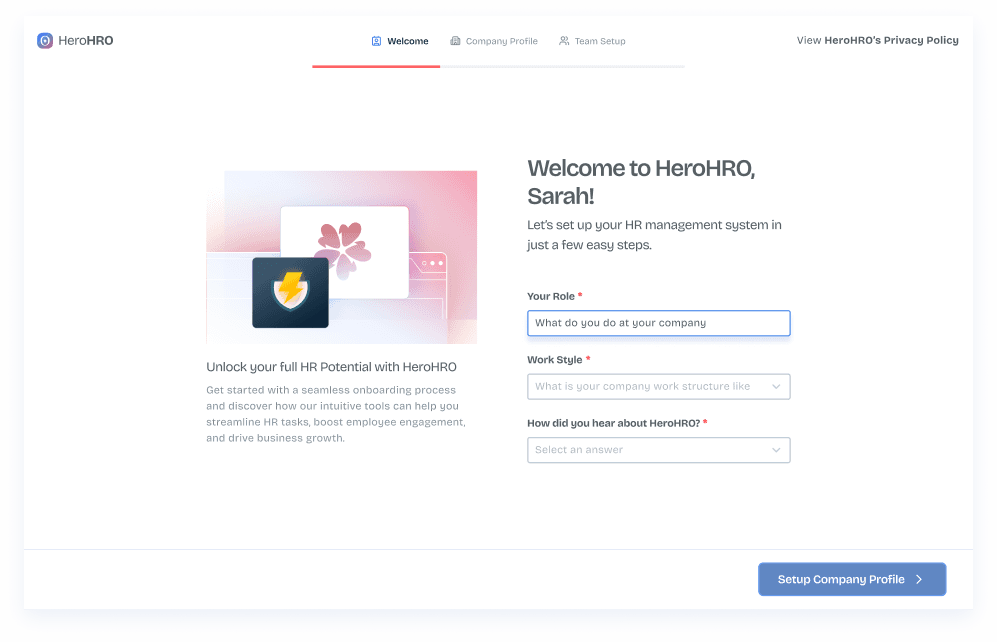
Task: Click the 'Welcome to HeroHRO, Sarah!' heading
Action: click(x=641, y=182)
